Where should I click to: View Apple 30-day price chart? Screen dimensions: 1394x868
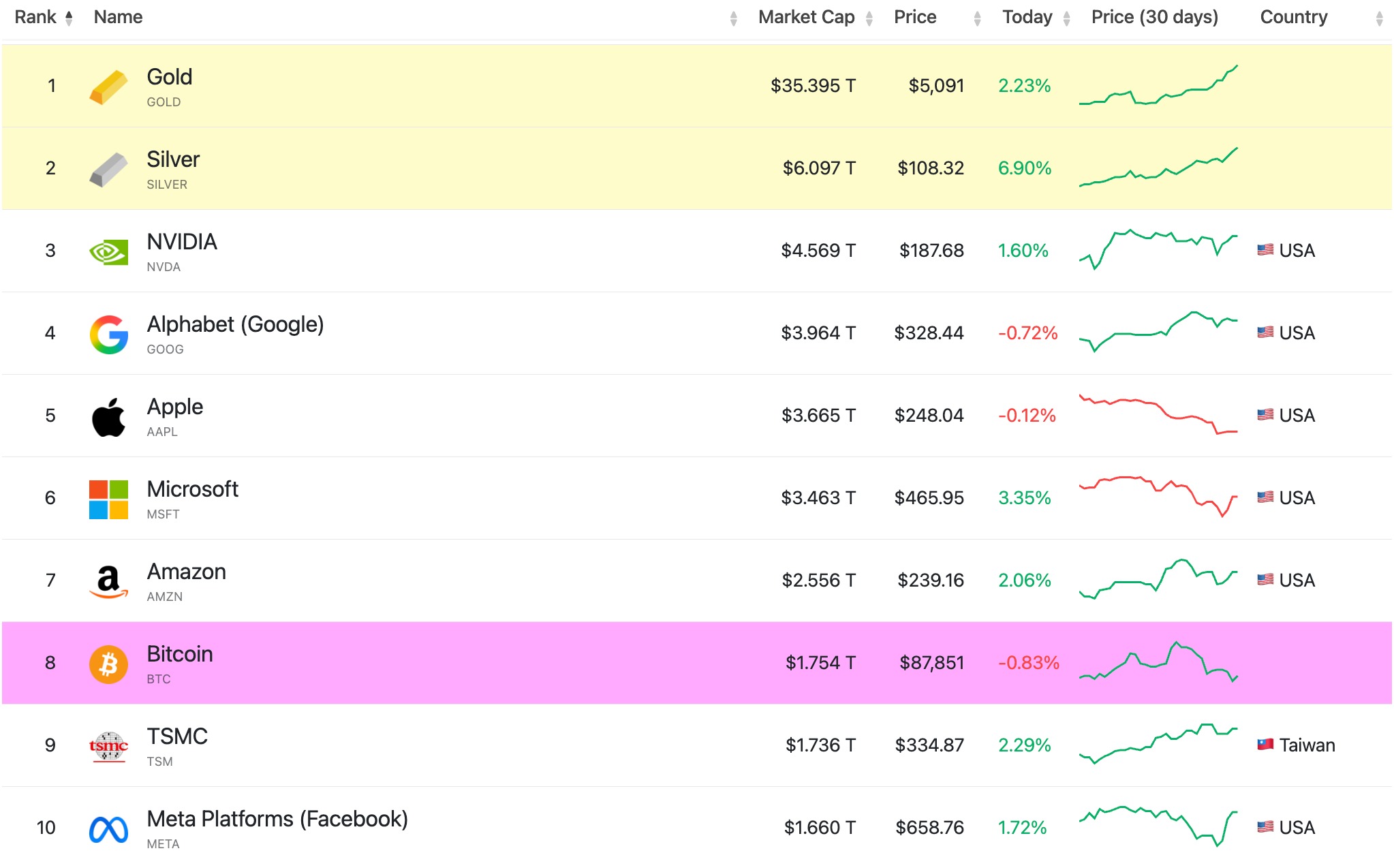(x=1158, y=414)
